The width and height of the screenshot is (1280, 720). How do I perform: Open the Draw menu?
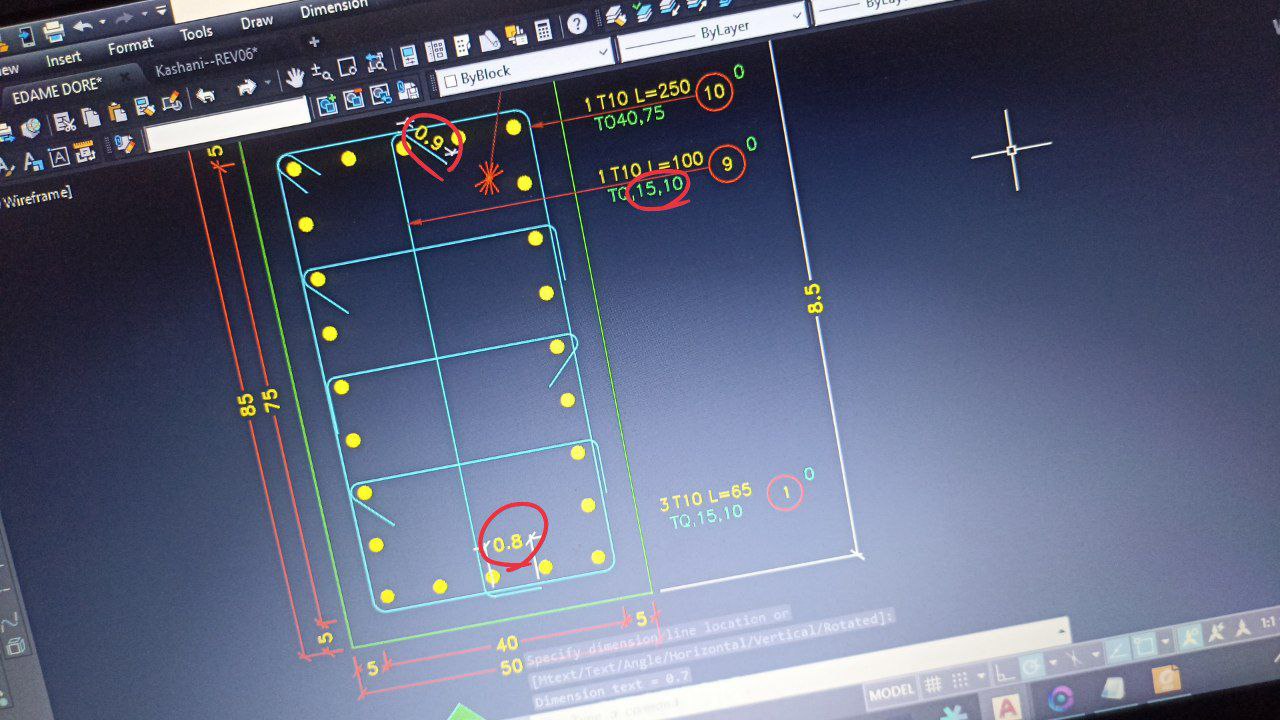click(x=256, y=21)
